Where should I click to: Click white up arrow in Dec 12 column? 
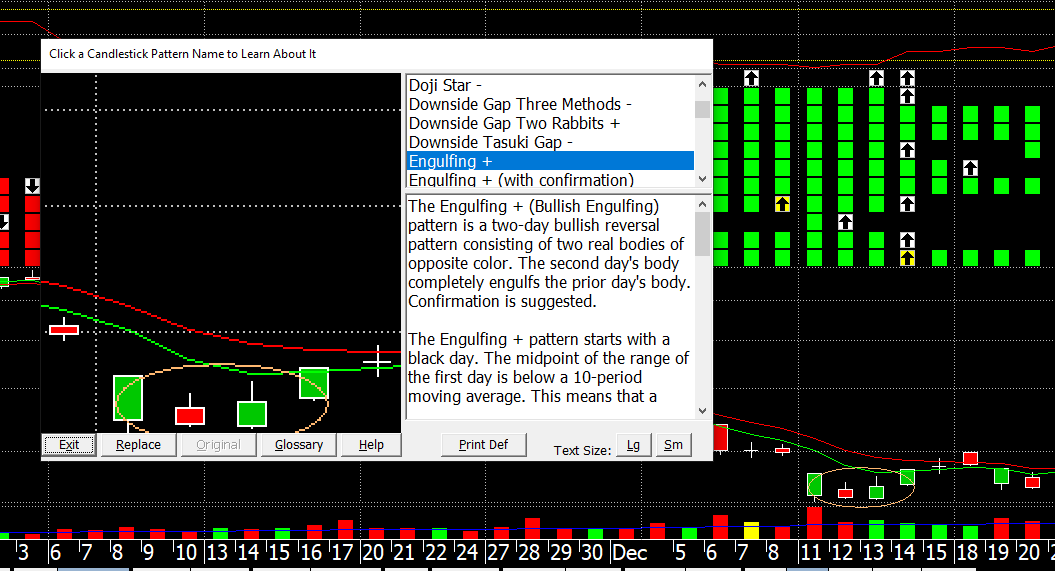pos(845,221)
